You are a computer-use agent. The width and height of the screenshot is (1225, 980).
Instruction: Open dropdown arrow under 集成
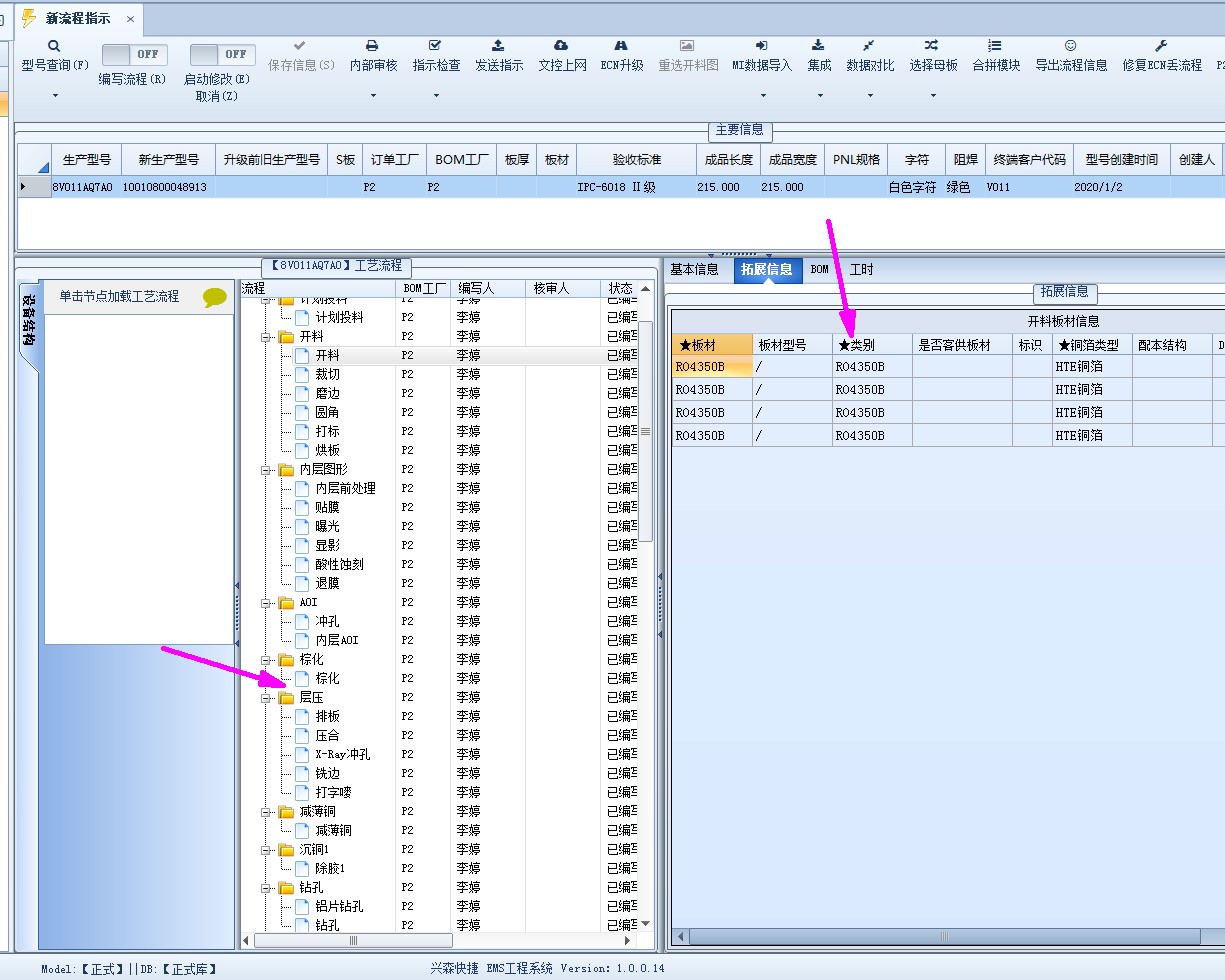tap(820, 96)
